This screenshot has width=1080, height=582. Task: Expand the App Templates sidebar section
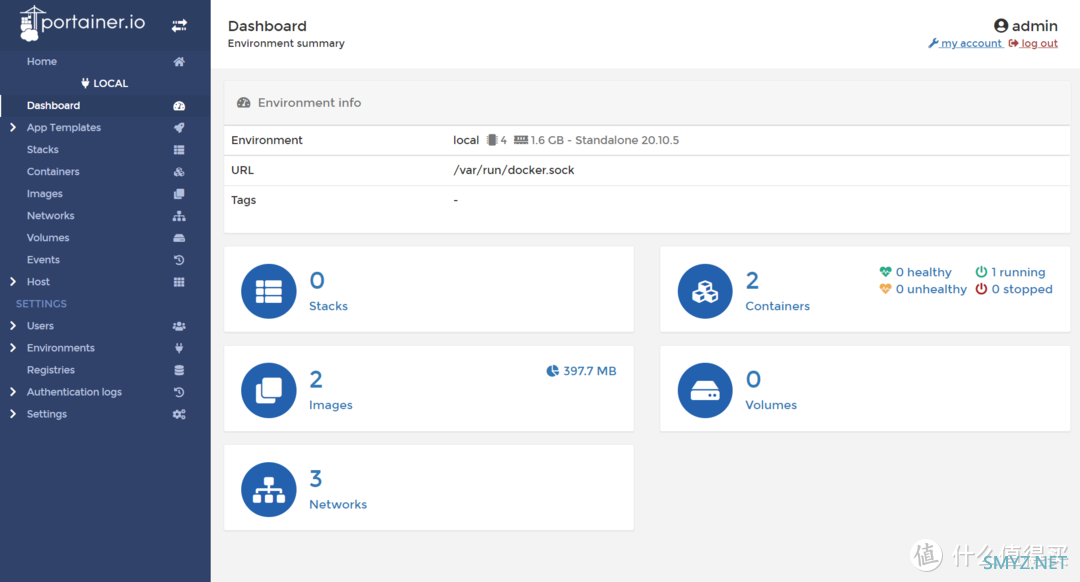point(12,128)
